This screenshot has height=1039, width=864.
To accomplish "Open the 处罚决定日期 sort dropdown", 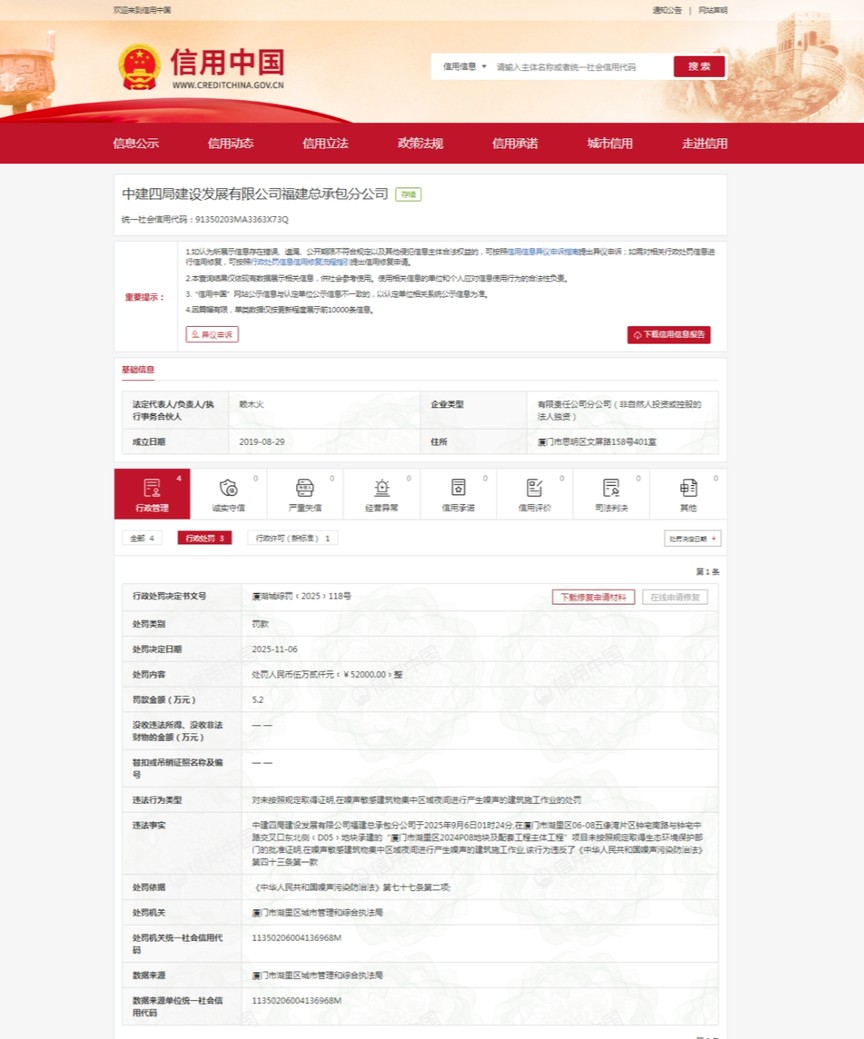I will [692, 538].
